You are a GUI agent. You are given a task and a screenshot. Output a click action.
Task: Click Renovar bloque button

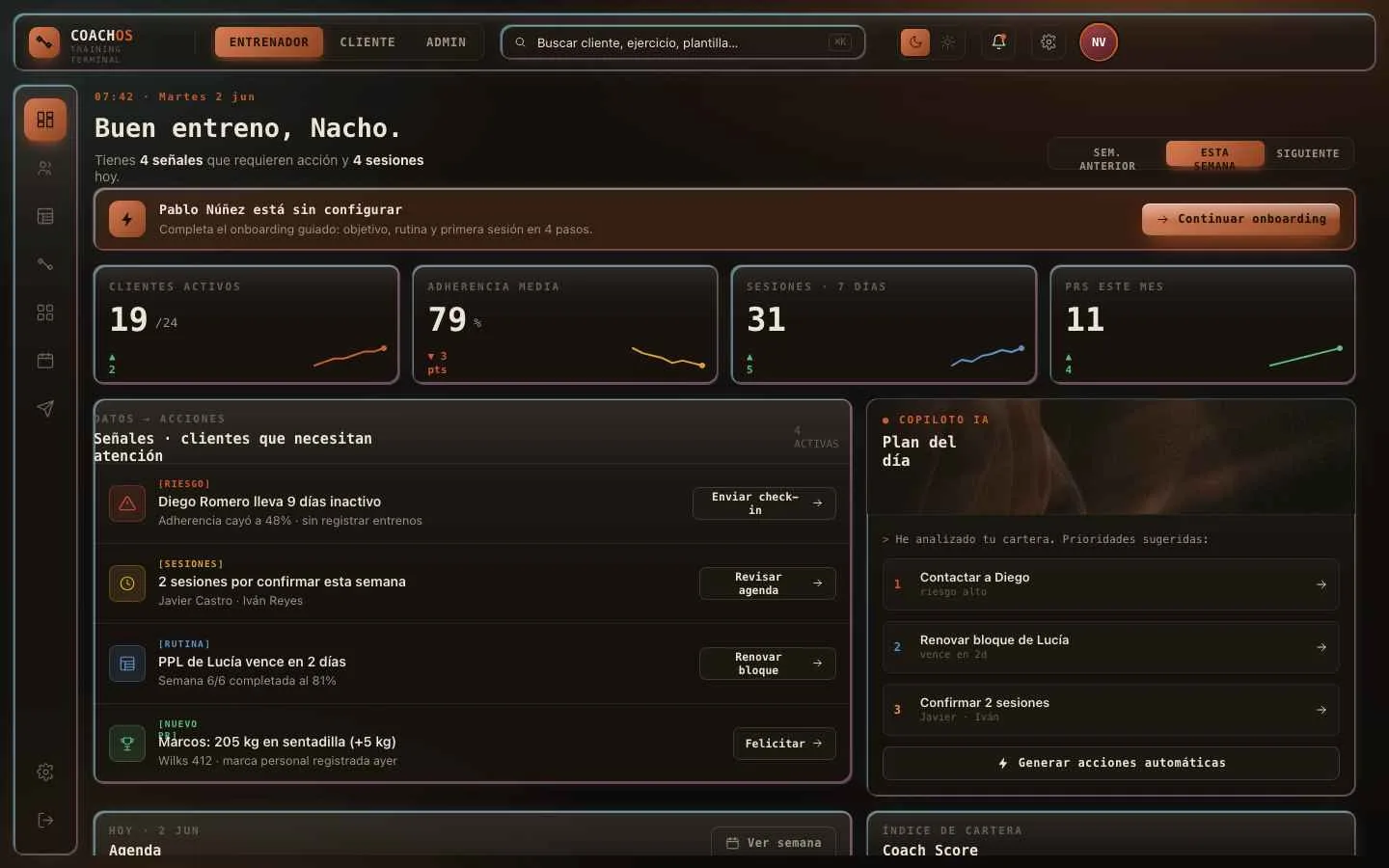pos(768,664)
